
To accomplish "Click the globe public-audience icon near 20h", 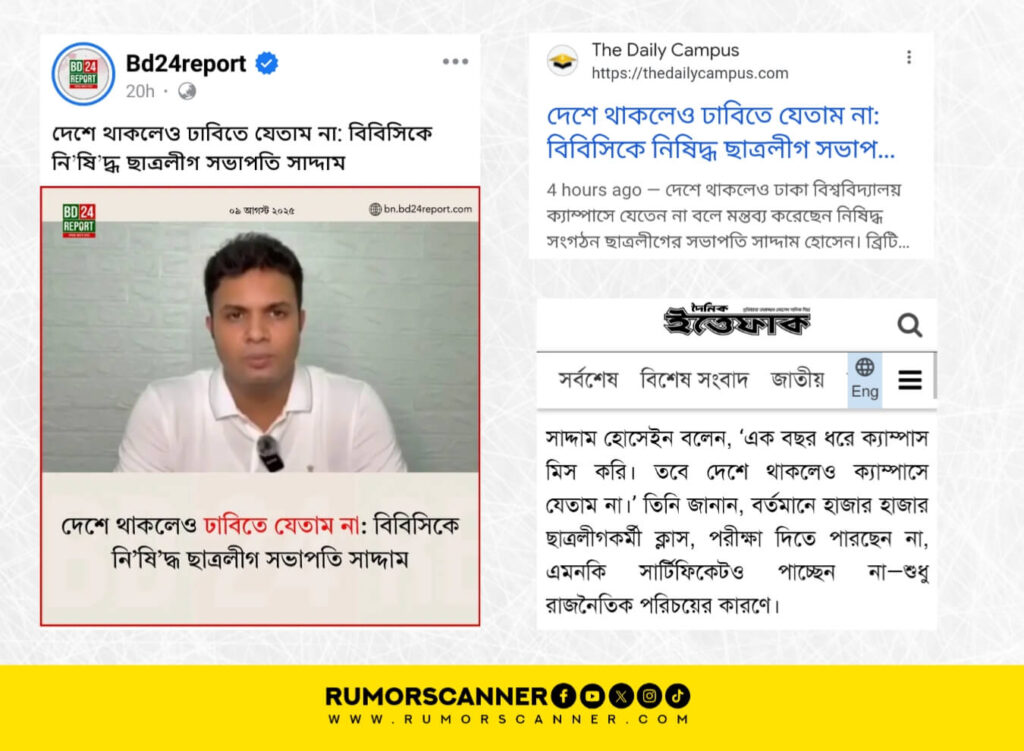I will (187, 91).
